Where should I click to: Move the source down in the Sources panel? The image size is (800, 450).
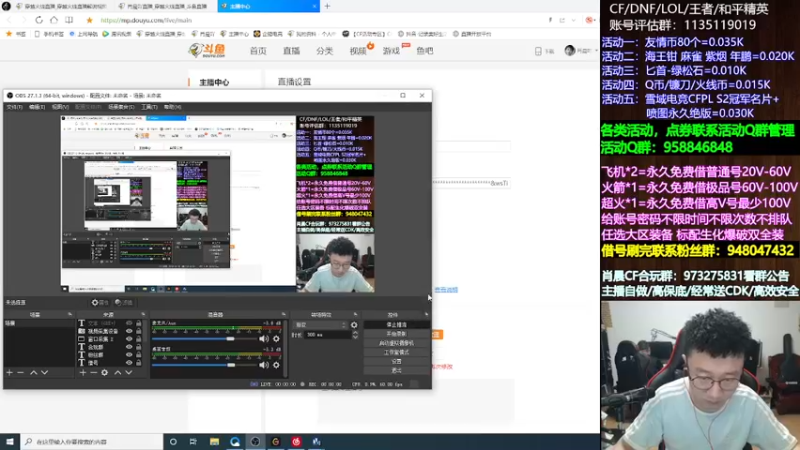point(129,372)
